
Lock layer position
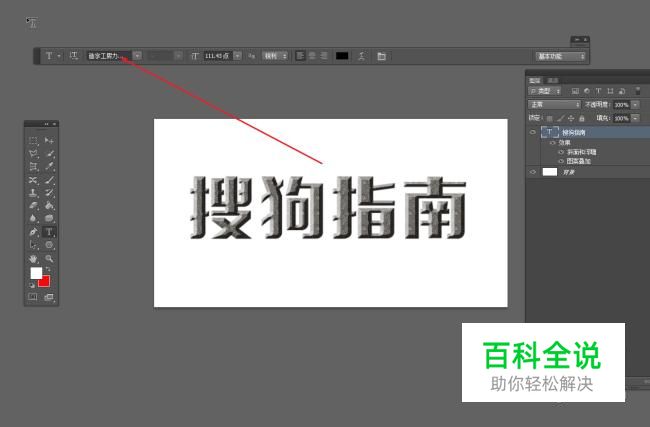(571, 119)
